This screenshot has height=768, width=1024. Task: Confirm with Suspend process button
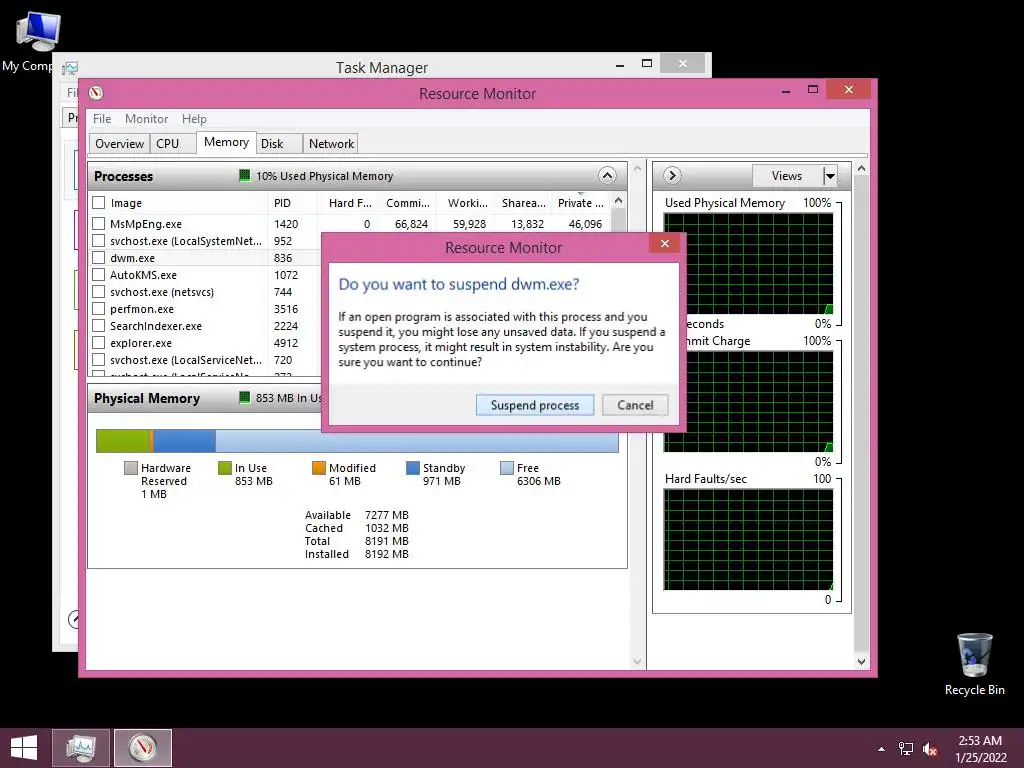535,405
